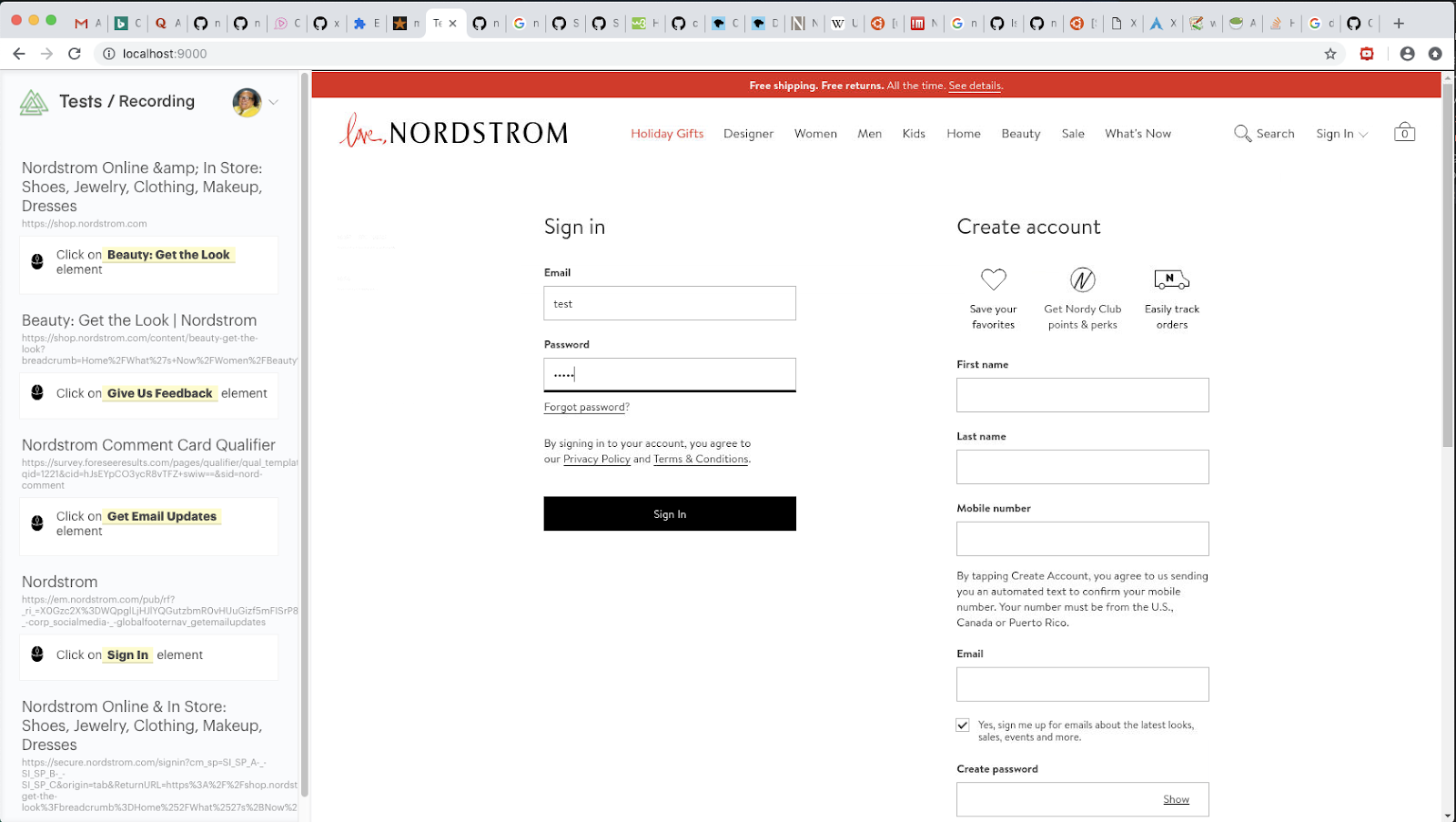Select the 'Beauty: Get the Look' click step
The height and width of the screenshot is (822, 1456).
coord(149,264)
